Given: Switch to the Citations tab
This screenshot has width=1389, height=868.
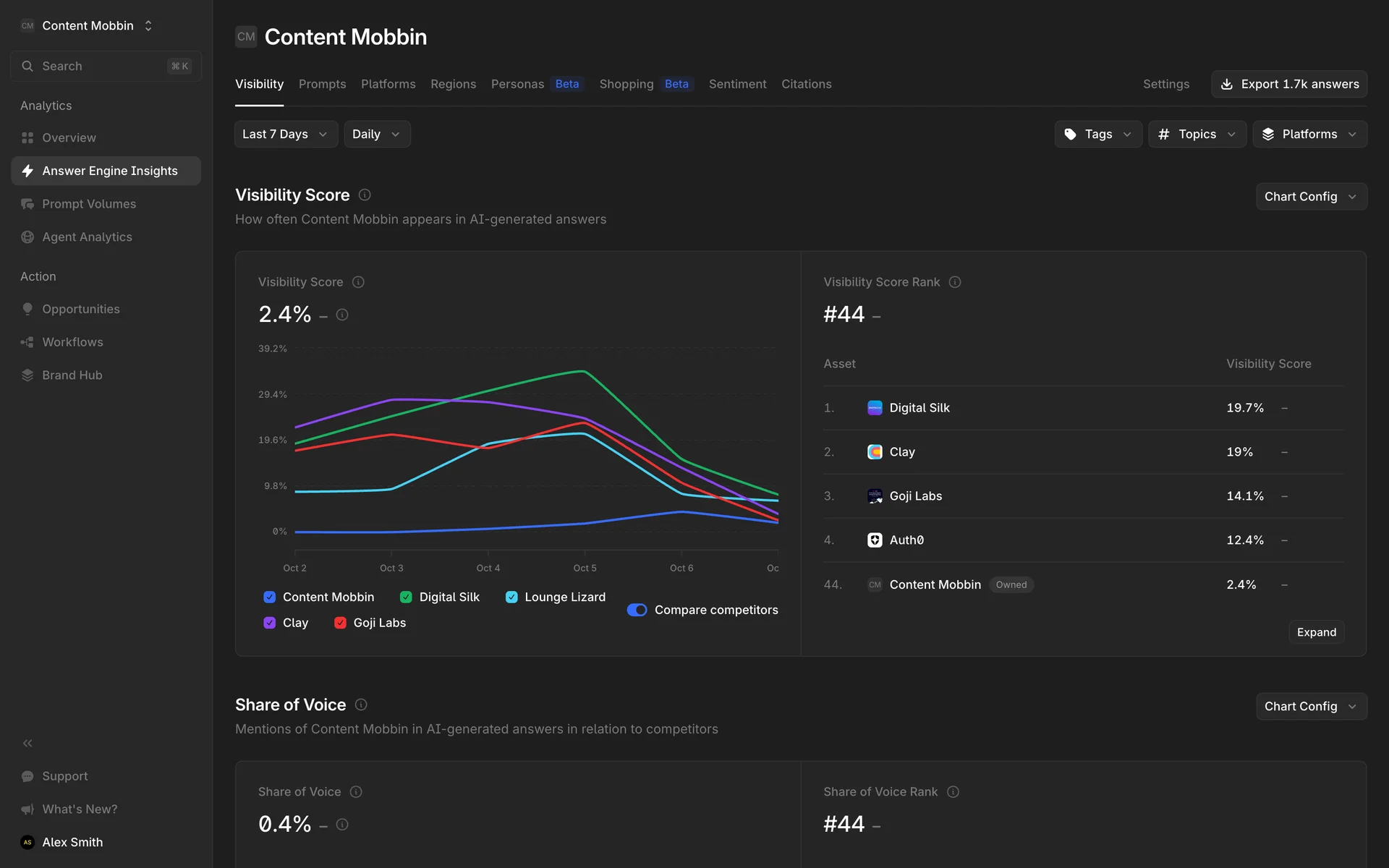Looking at the screenshot, I should 806,84.
